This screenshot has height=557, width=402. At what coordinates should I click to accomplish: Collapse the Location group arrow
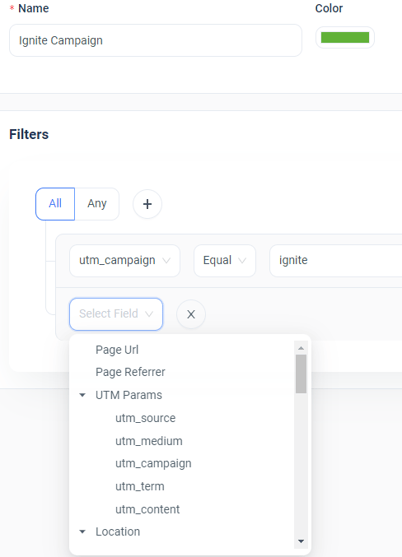click(82, 531)
